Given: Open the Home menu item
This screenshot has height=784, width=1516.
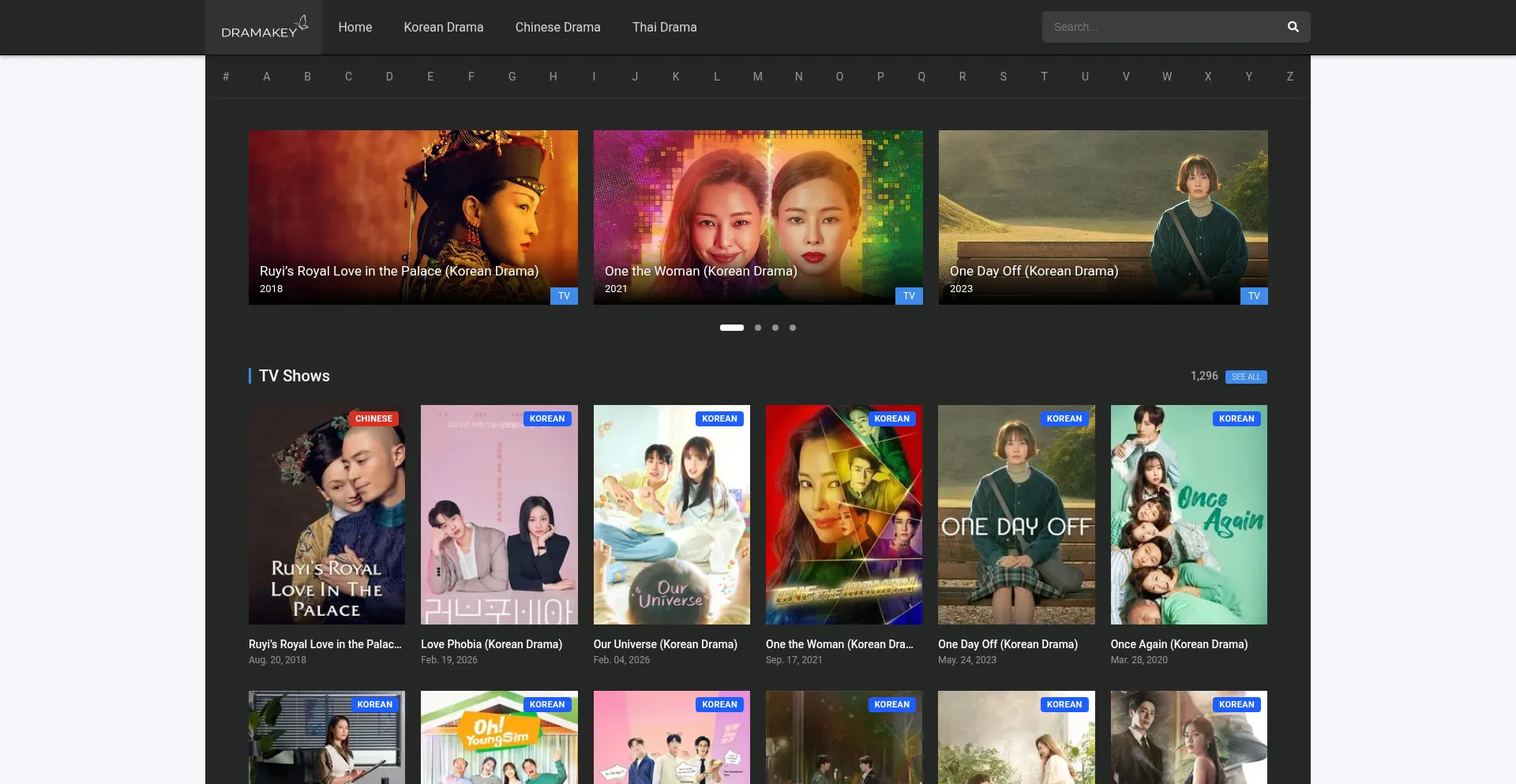Looking at the screenshot, I should [x=355, y=27].
